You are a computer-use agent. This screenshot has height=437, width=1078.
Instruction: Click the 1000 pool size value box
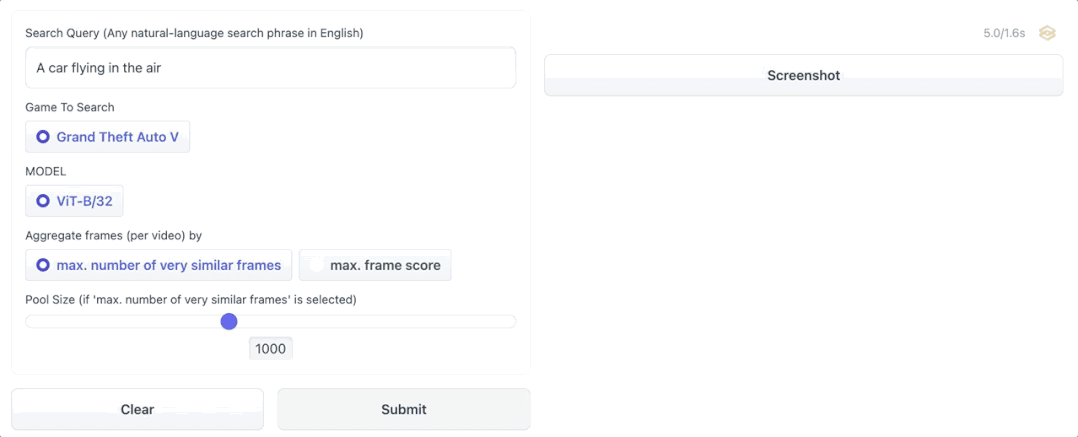(x=270, y=348)
